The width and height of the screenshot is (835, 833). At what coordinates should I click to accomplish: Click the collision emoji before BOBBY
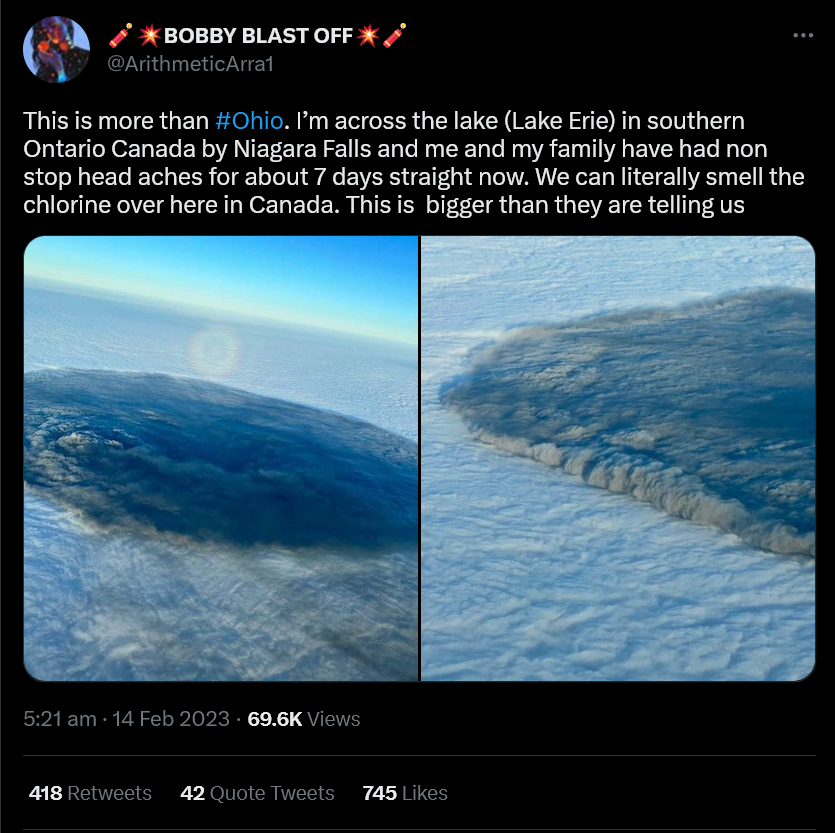click(149, 36)
